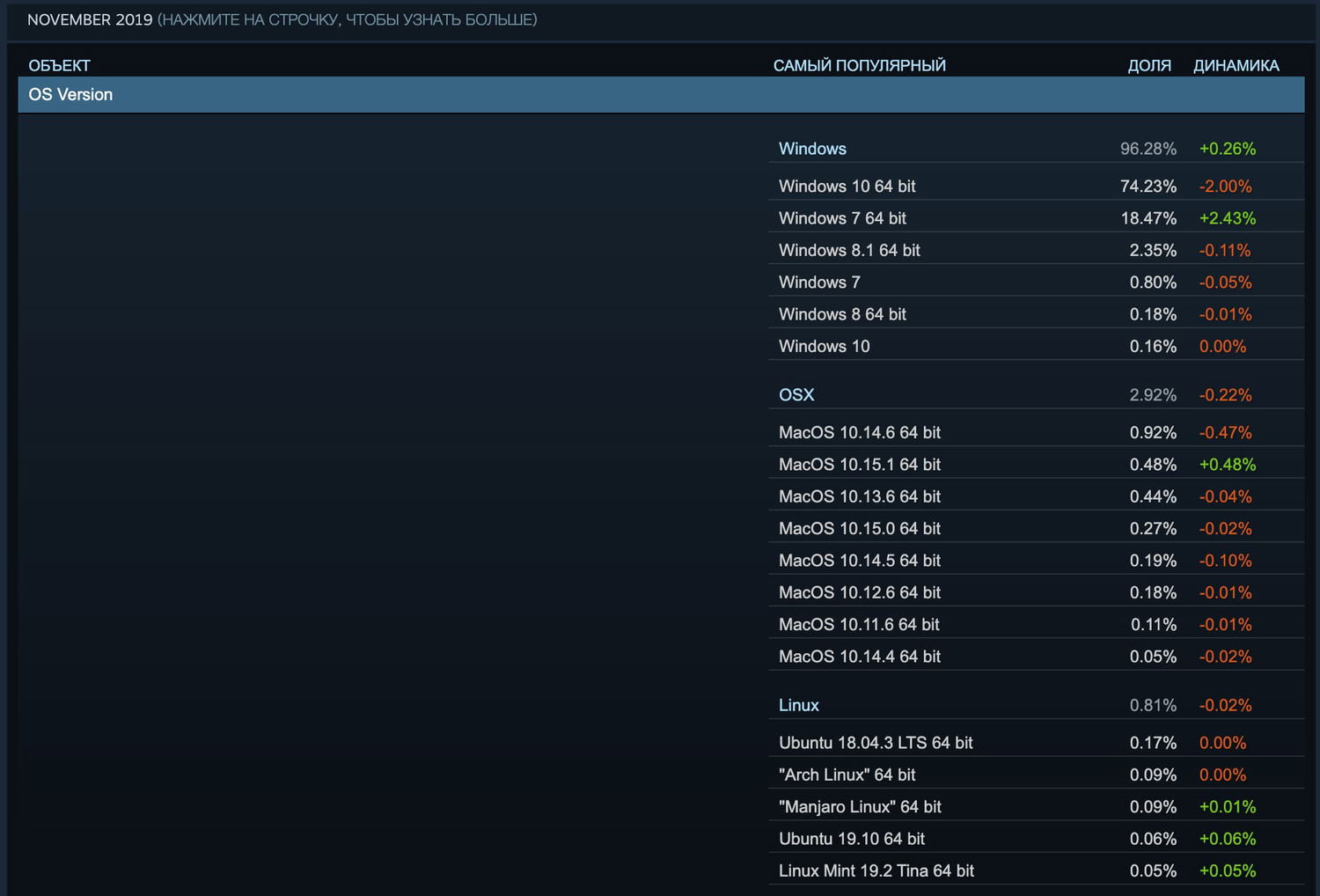Viewport: 1320px width, 896px height.
Task: Click the -0.04% change value
Action: pyautogui.click(x=1226, y=497)
